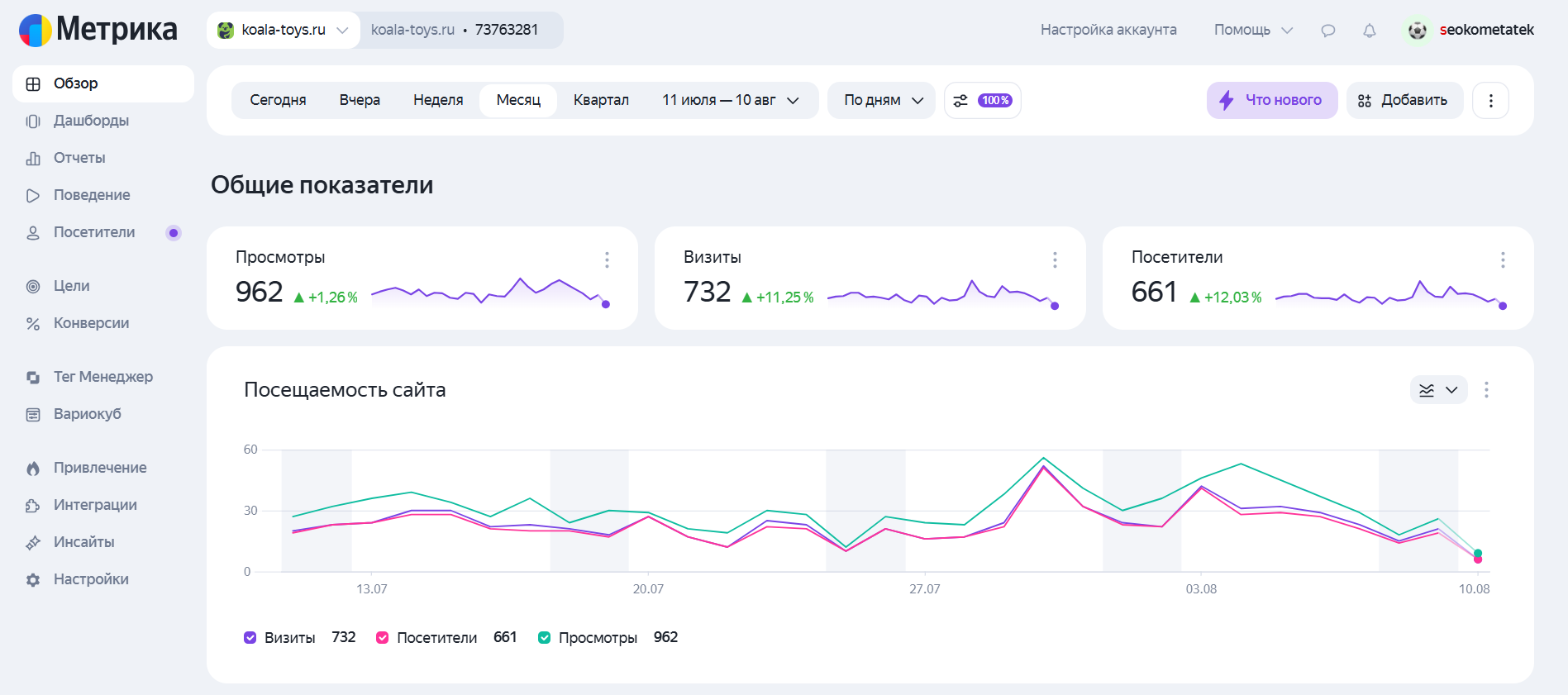Select the Квартал period tab
Image resolution: width=1568 pixels, height=695 pixels.
click(x=601, y=100)
